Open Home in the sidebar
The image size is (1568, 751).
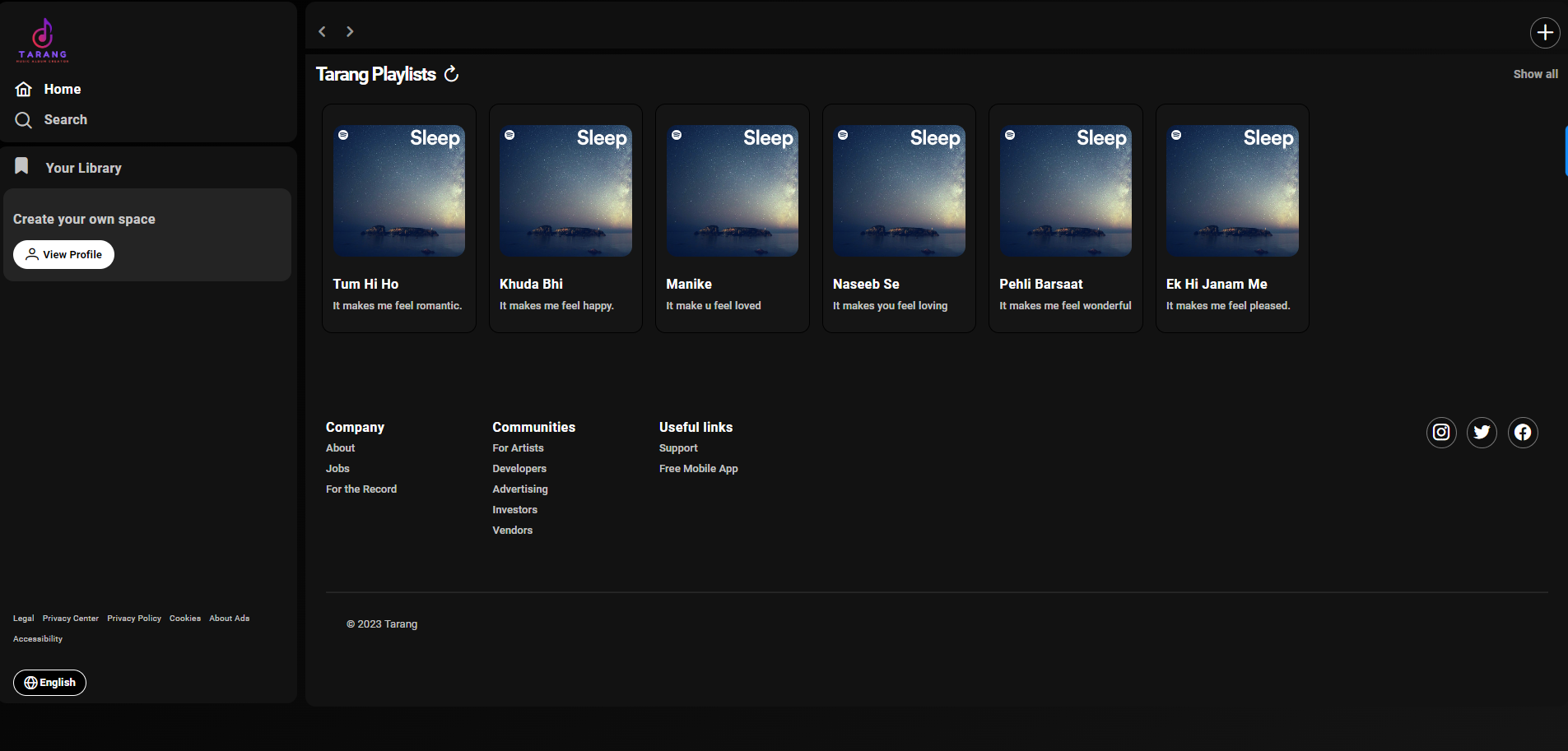click(63, 89)
